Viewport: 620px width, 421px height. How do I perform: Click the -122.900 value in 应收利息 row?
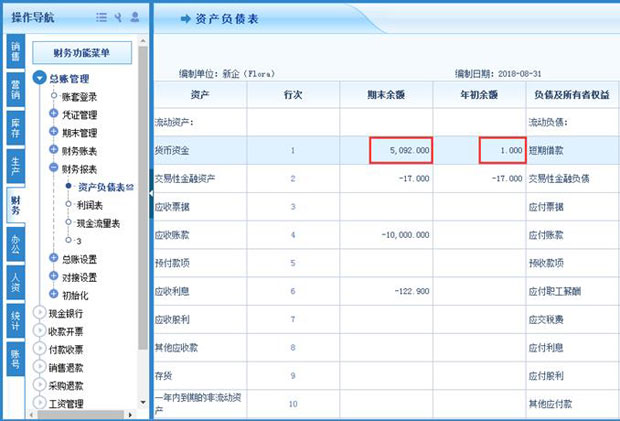(x=412, y=291)
